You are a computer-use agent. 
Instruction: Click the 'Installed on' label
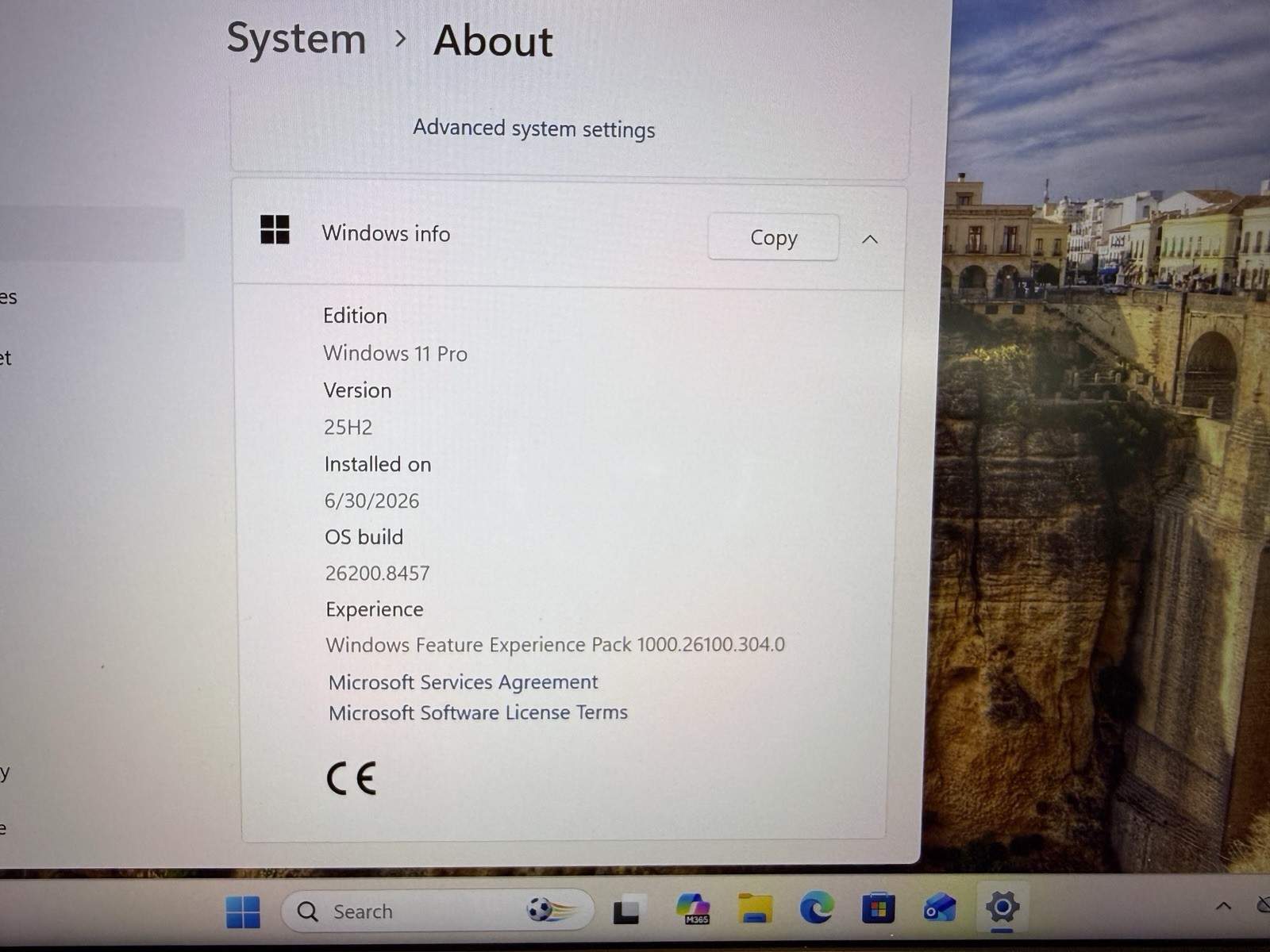(x=378, y=464)
